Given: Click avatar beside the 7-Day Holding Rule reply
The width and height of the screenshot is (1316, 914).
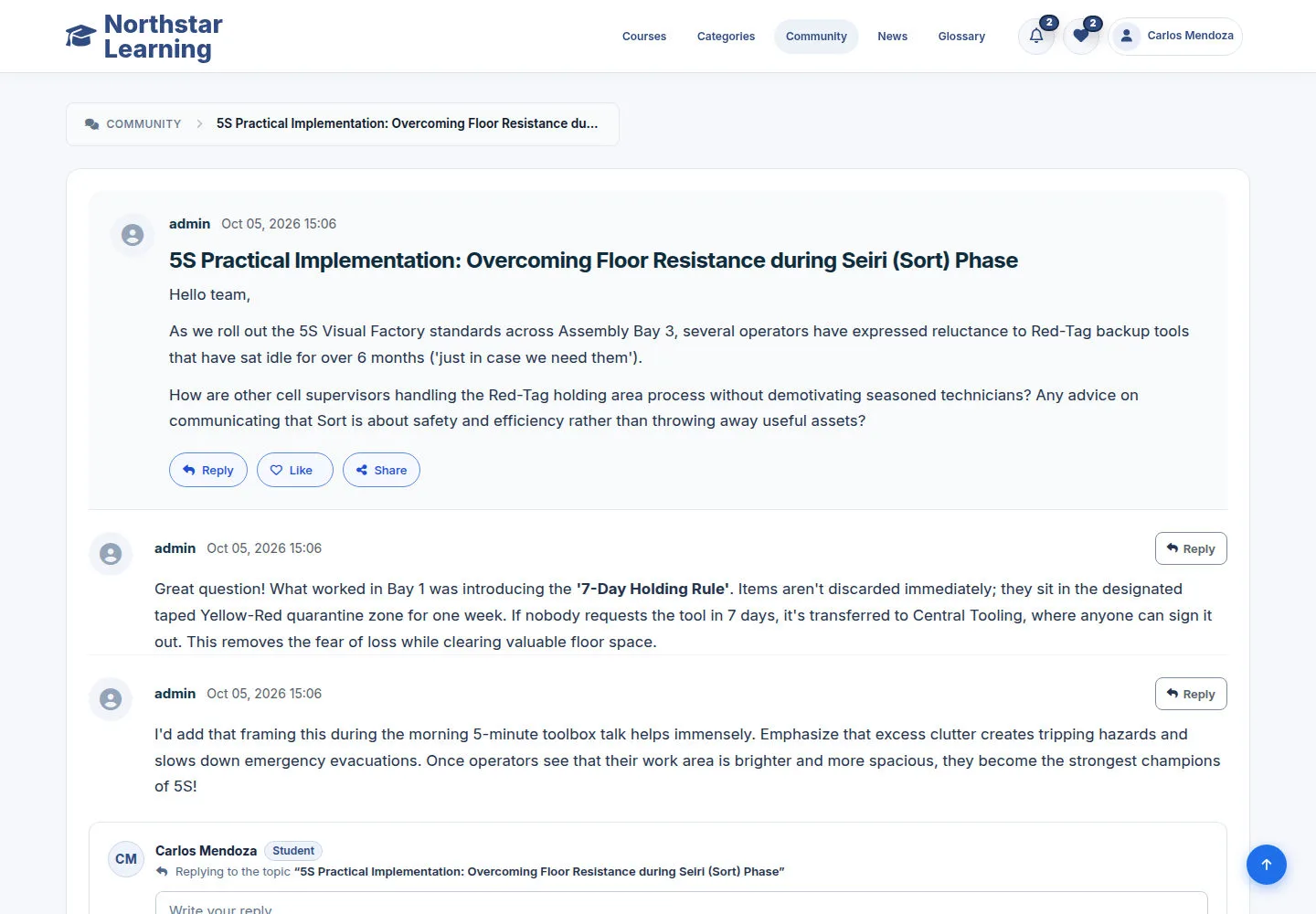Looking at the screenshot, I should pos(111,555).
